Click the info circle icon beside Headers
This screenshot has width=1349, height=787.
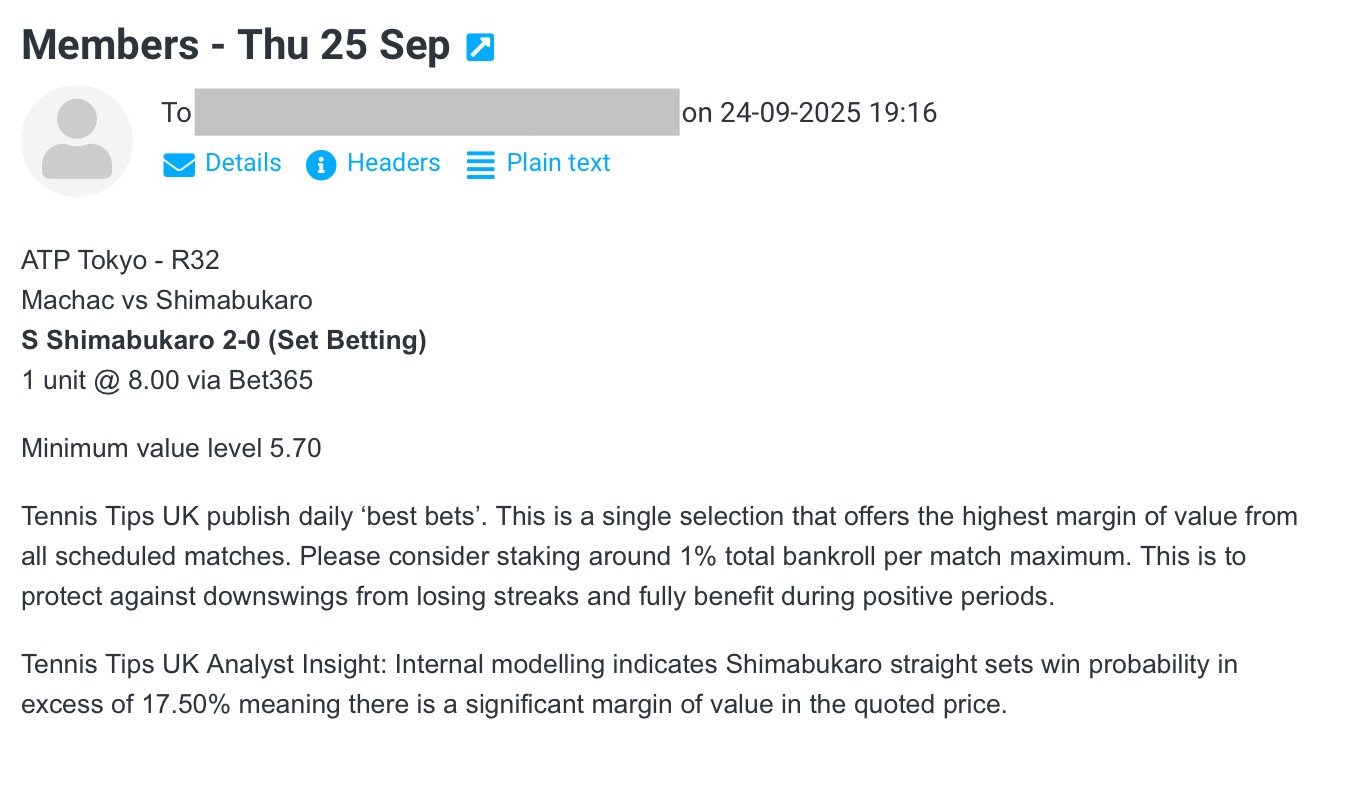point(321,165)
